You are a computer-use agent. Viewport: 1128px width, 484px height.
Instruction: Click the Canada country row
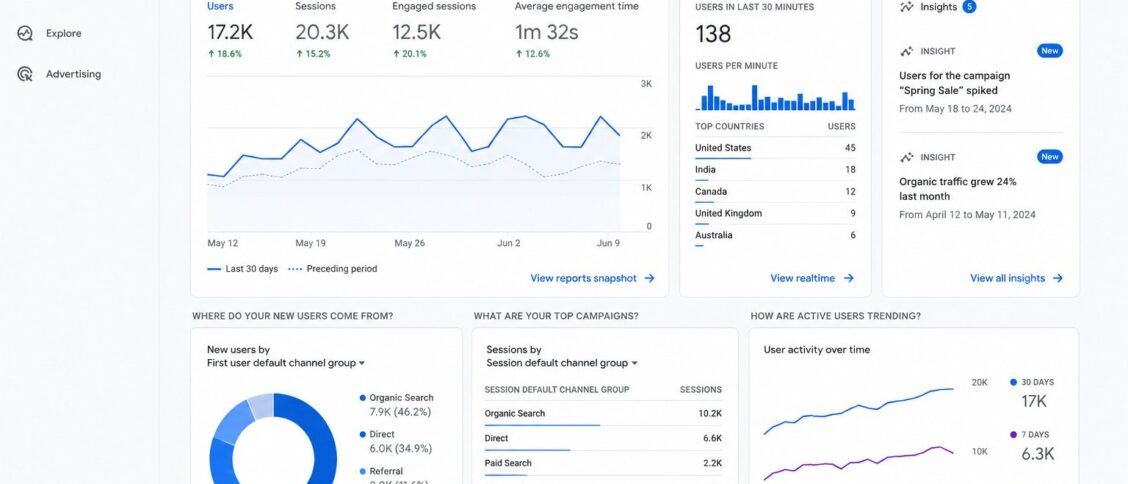776,191
